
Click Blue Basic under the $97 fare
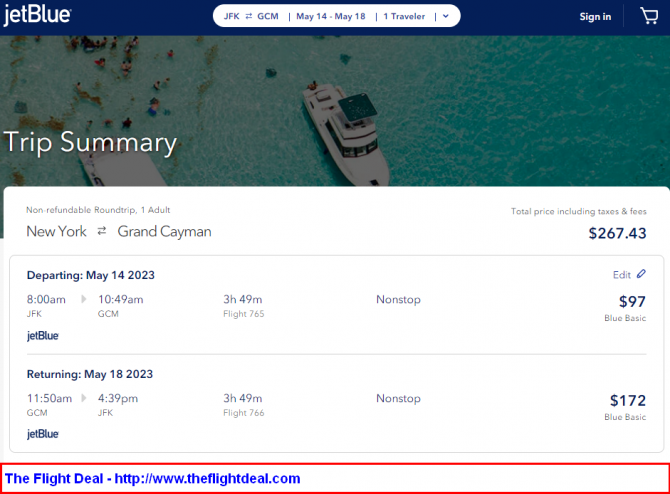point(625,318)
